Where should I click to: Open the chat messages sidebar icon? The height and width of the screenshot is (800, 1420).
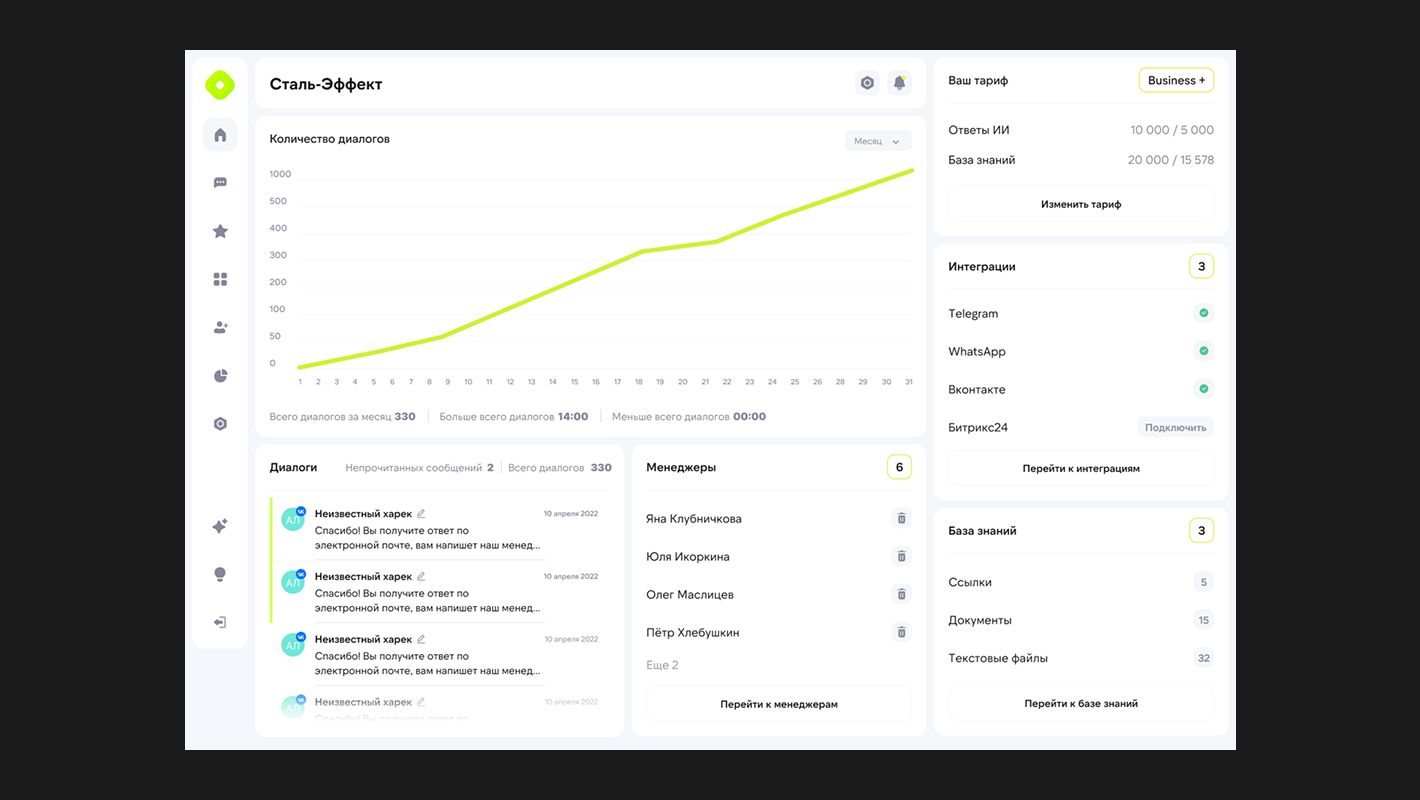(220, 183)
